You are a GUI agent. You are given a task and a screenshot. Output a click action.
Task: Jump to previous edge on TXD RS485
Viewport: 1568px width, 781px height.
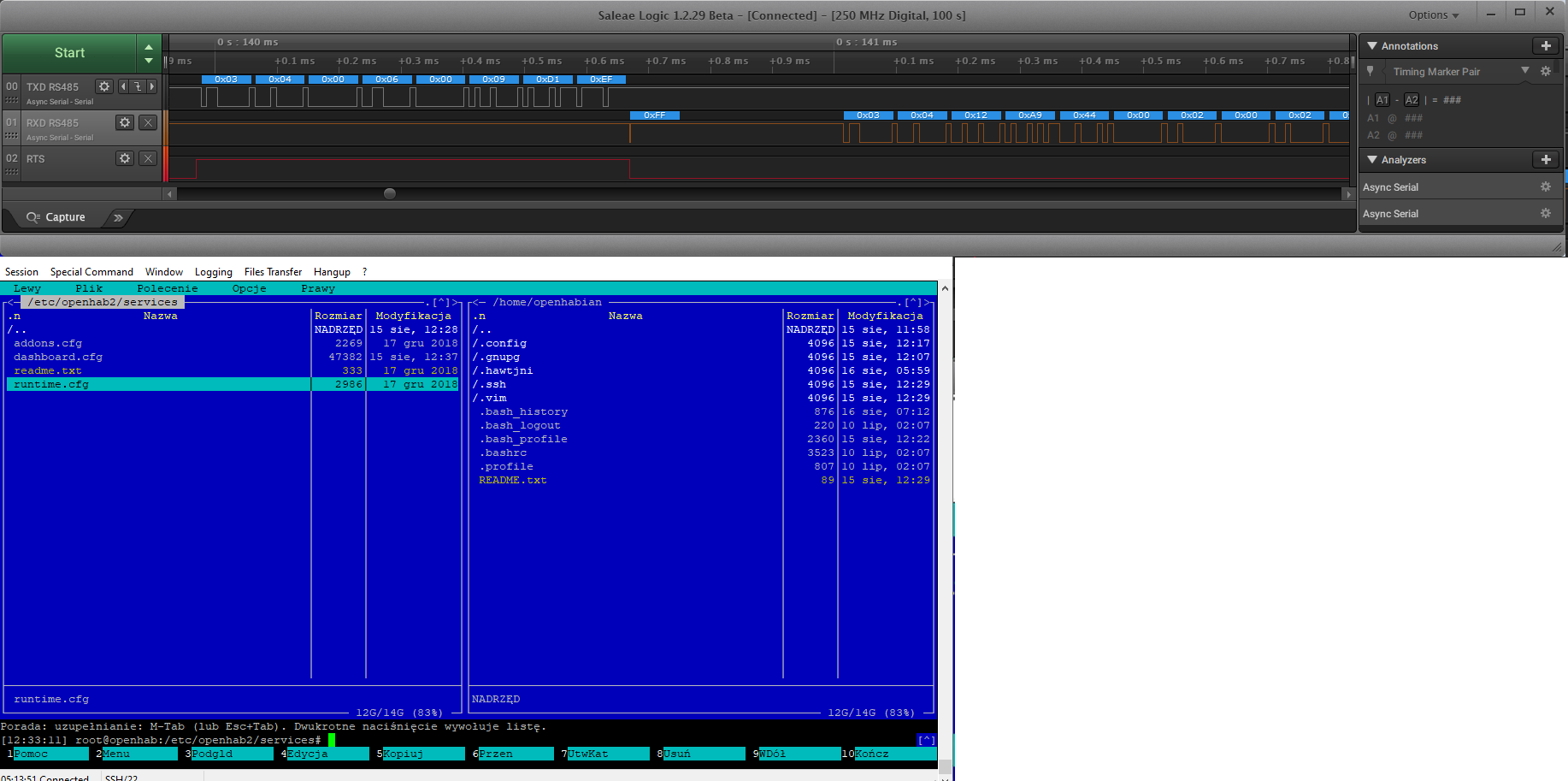pyautogui.click(x=123, y=86)
